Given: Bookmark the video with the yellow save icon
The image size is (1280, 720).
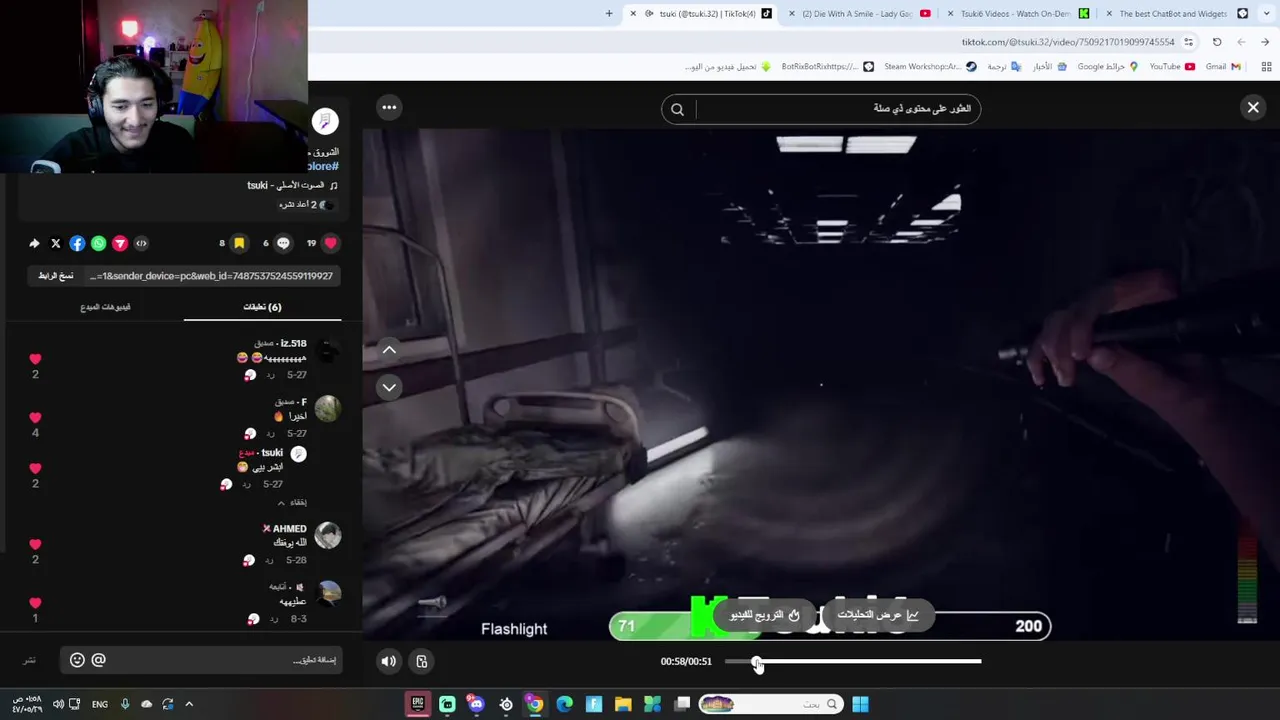Looking at the screenshot, I should pyautogui.click(x=239, y=243).
